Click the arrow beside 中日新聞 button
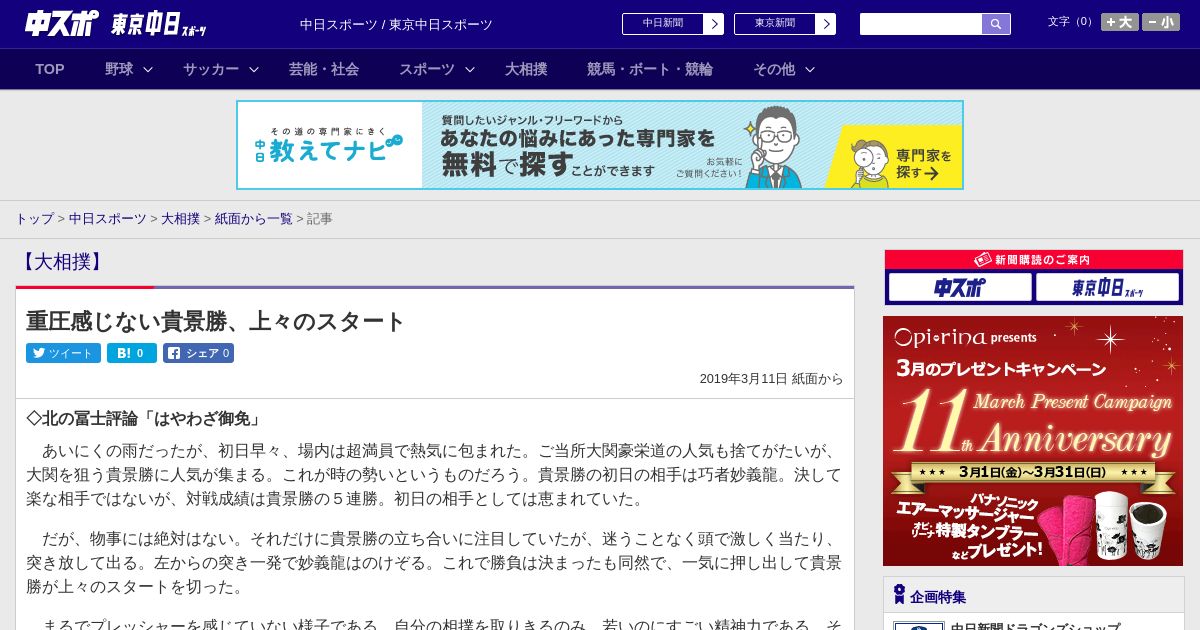This screenshot has width=1200, height=630. click(x=713, y=24)
